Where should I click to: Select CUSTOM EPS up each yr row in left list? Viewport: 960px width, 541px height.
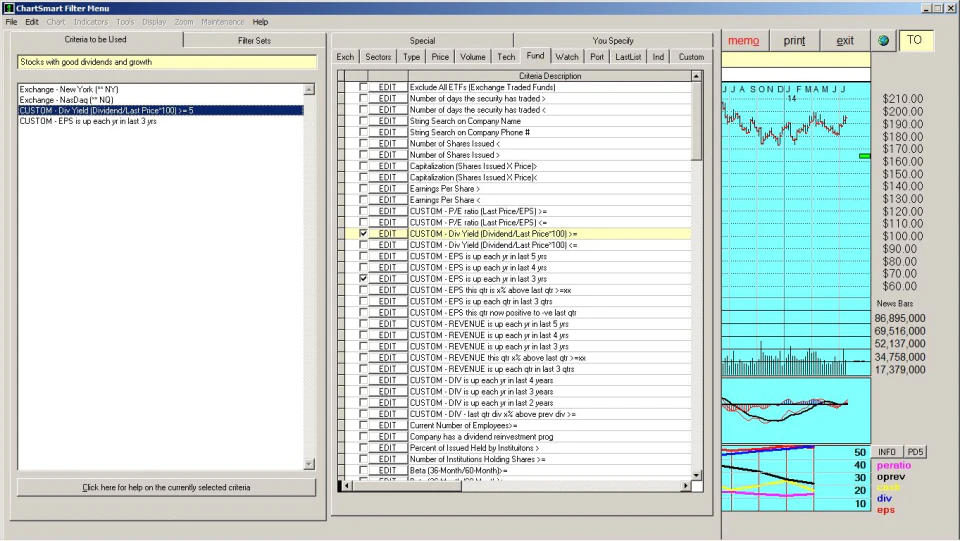pos(161,121)
